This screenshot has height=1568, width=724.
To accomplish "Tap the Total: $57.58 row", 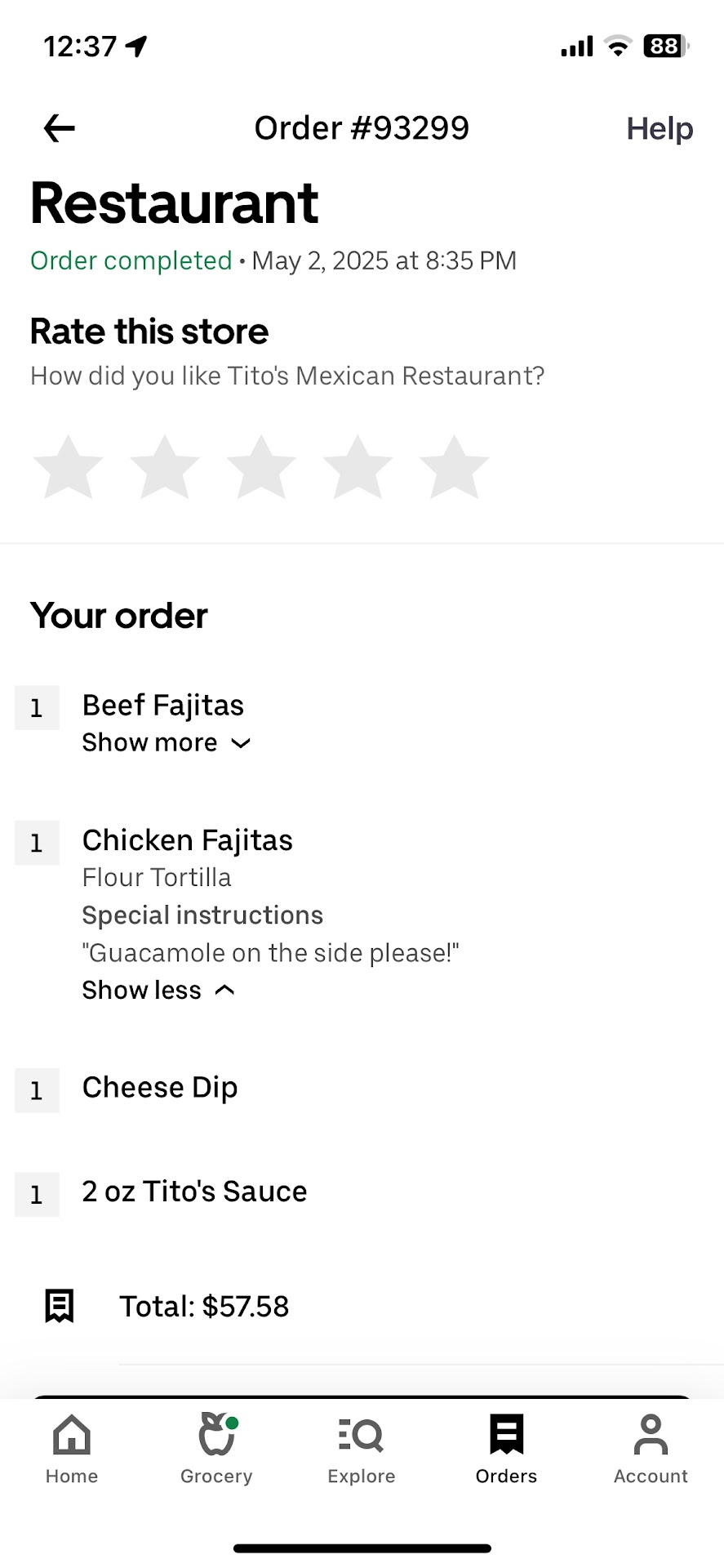I will [x=204, y=1307].
